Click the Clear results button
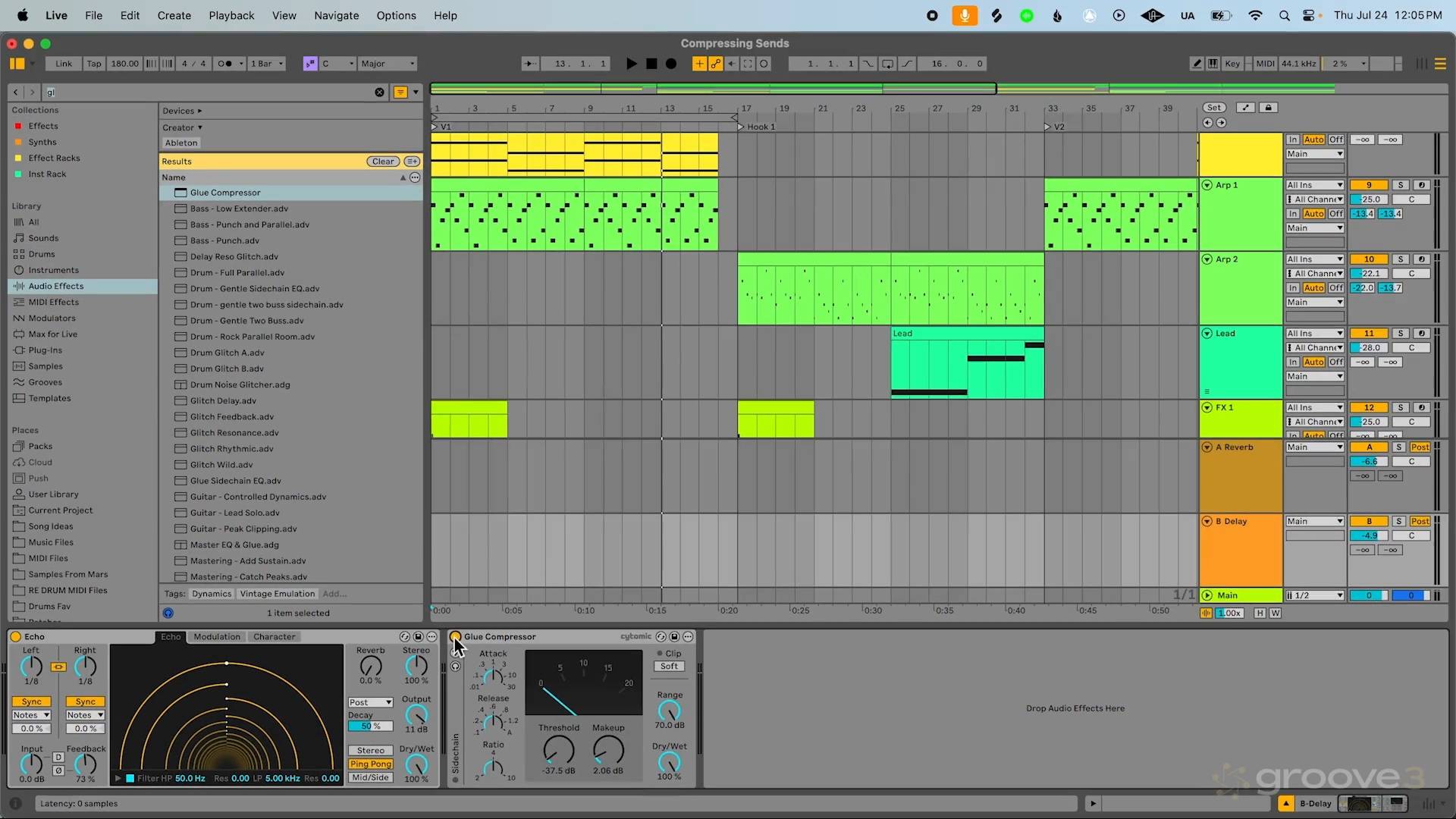Viewport: 1456px width, 819px height. 383,162
